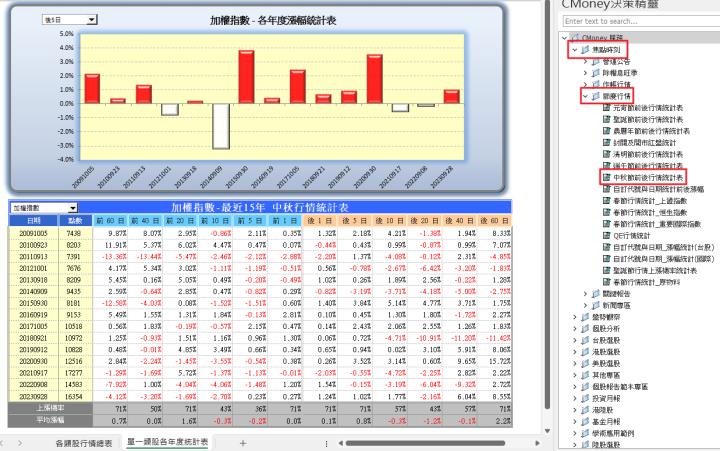Click the horizontal scrollbar's right arrow
Image resolution: width=720 pixels, height=451 pixels.
[x=538, y=443]
